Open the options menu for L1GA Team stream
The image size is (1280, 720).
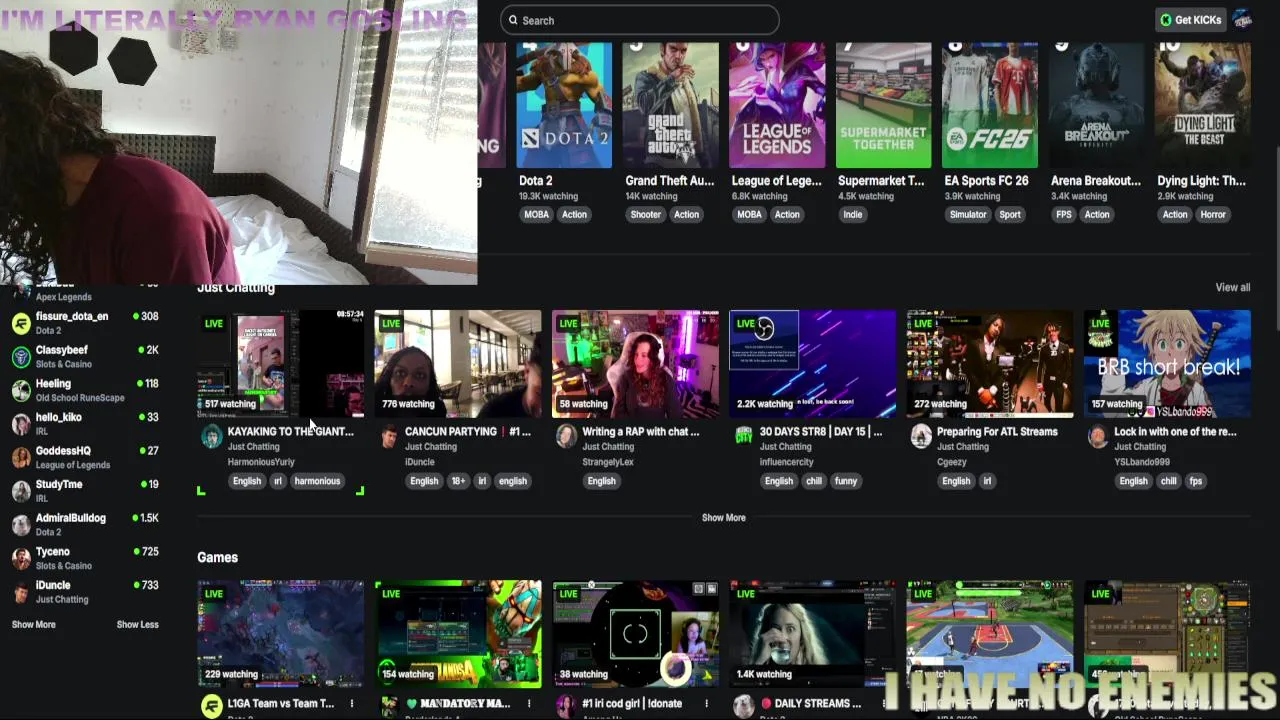click(x=351, y=704)
